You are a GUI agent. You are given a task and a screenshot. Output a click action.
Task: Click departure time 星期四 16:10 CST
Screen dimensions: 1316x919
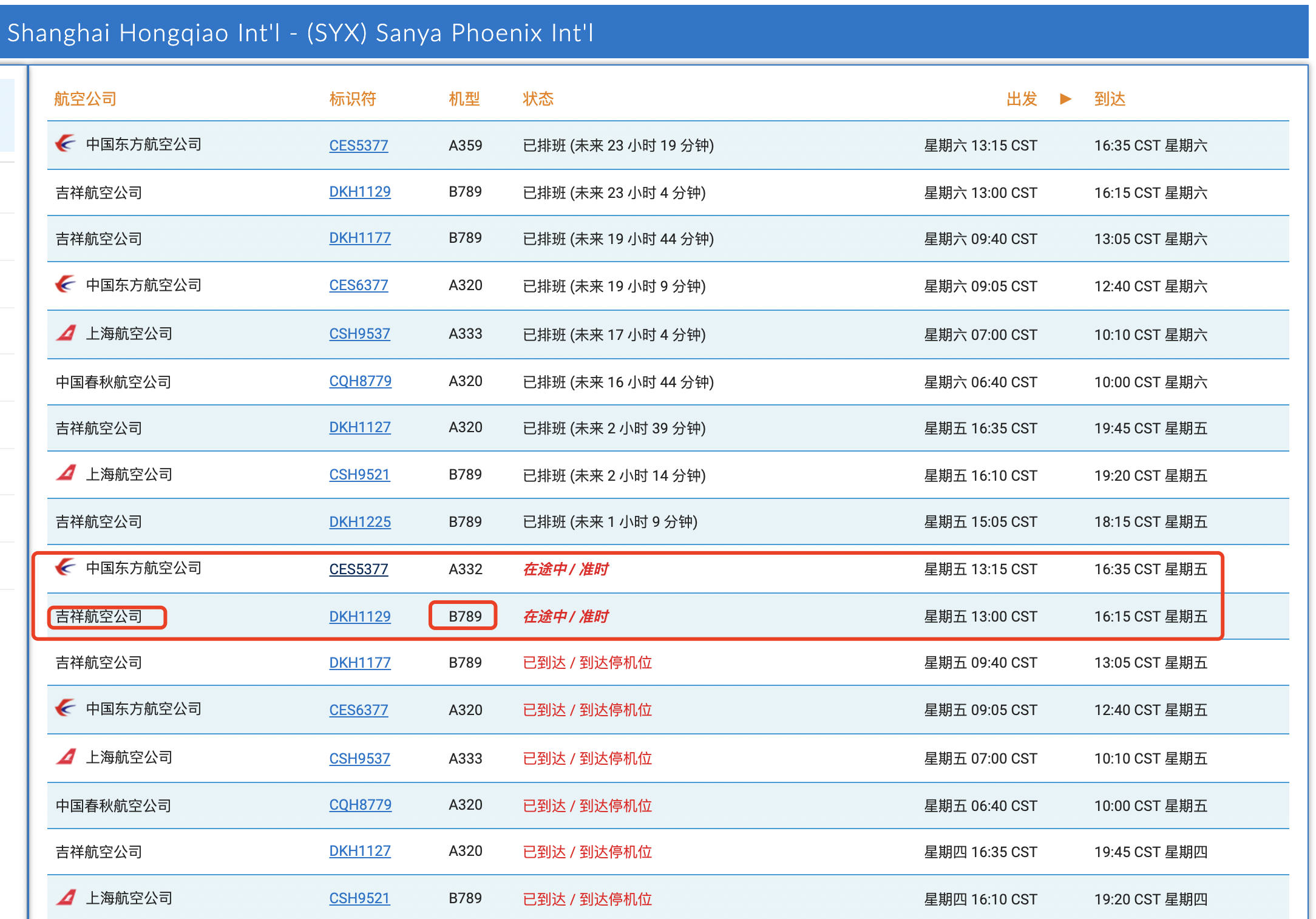[980, 900]
